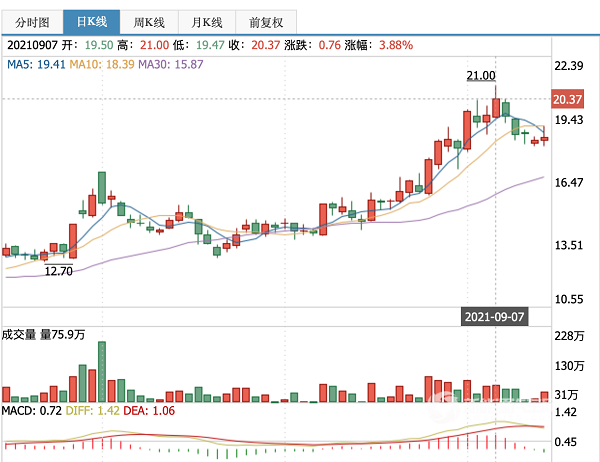This screenshot has width=600, height=462.
Task: Switch to 月K线 monthly chart tab
Action: [208, 20]
